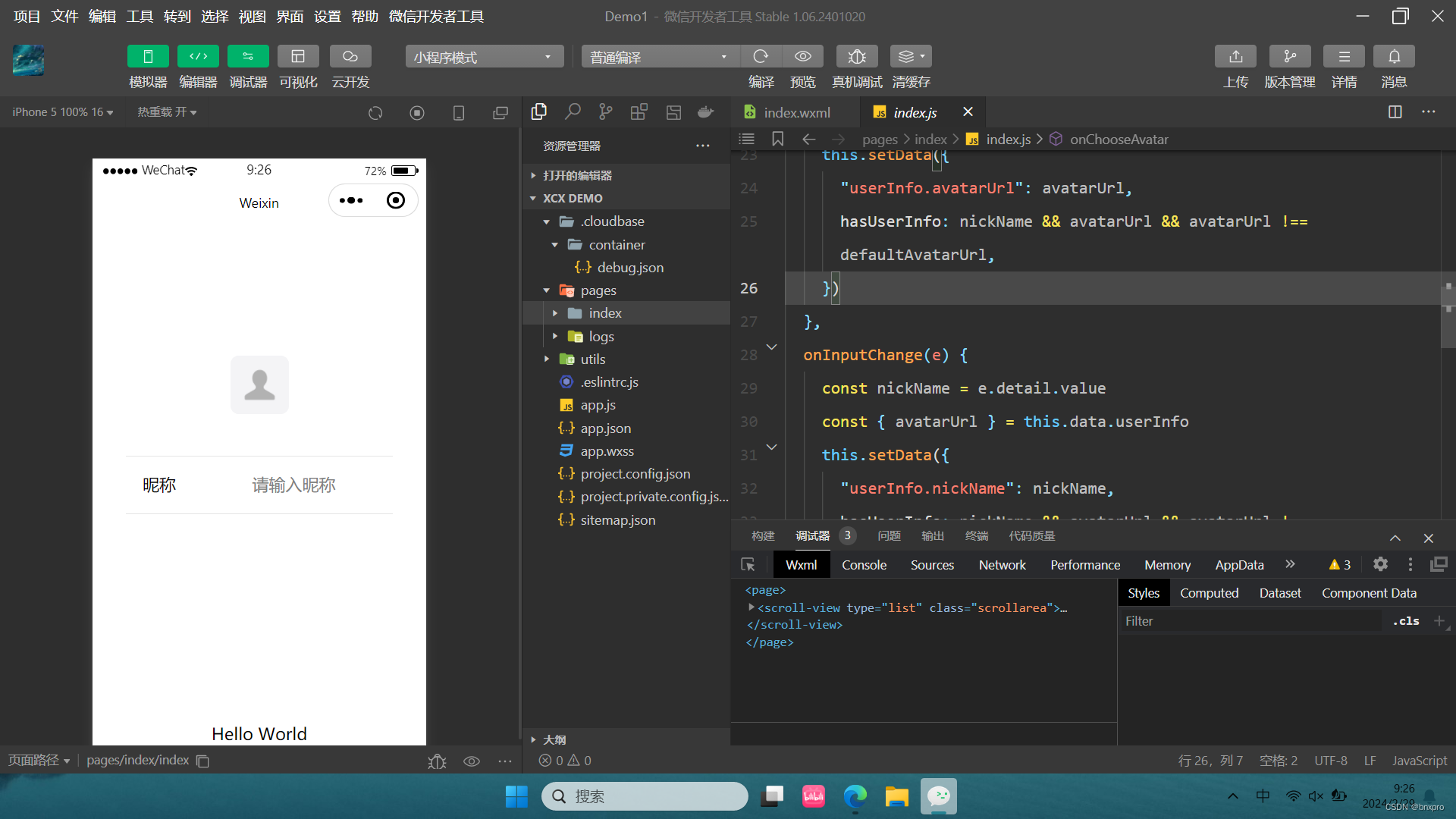Open search in the sidebar

(x=573, y=112)
